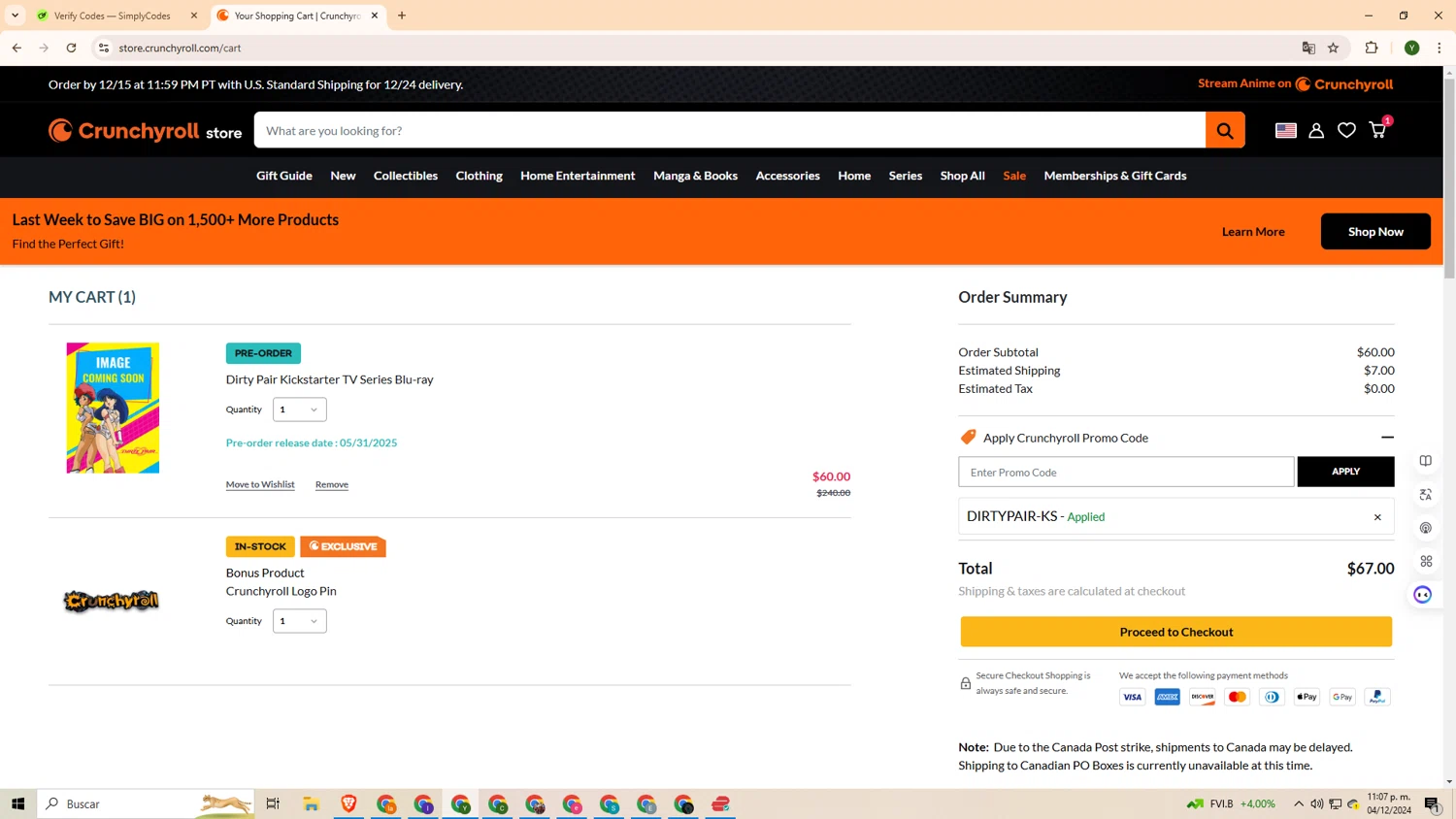Click the Windows taskbar Buscar search box
Screen dimensions: 1456x819
146,803
